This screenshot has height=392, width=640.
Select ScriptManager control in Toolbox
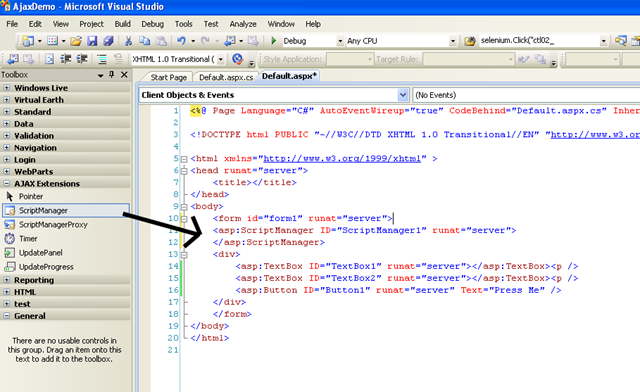coord(66,210)
